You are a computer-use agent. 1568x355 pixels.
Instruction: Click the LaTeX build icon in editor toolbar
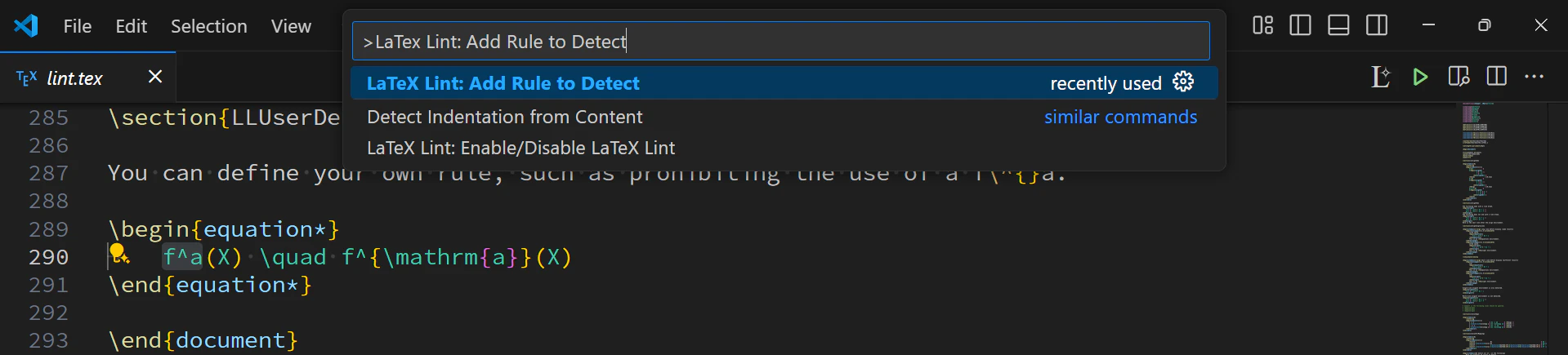pos(1380,77)
